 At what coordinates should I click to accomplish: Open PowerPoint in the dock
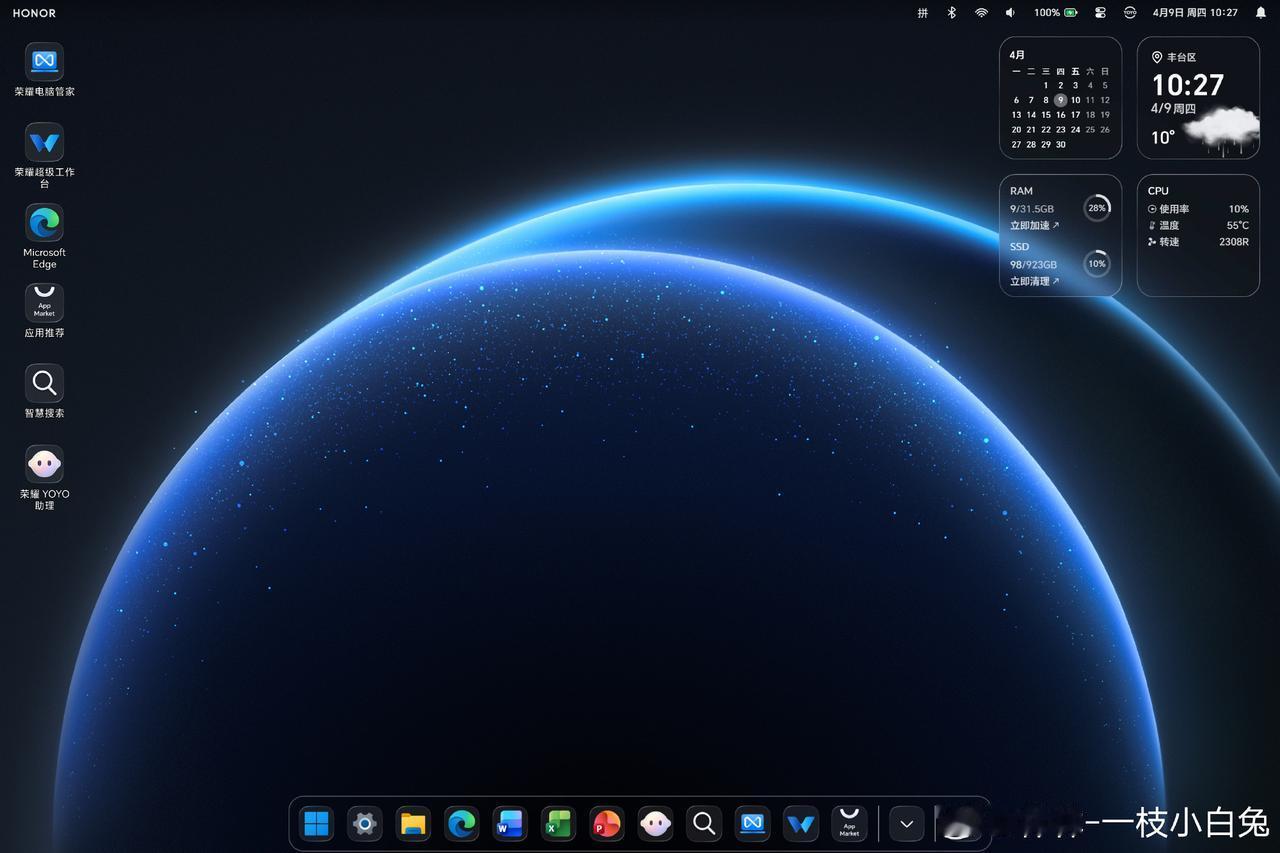pos(607,824)
